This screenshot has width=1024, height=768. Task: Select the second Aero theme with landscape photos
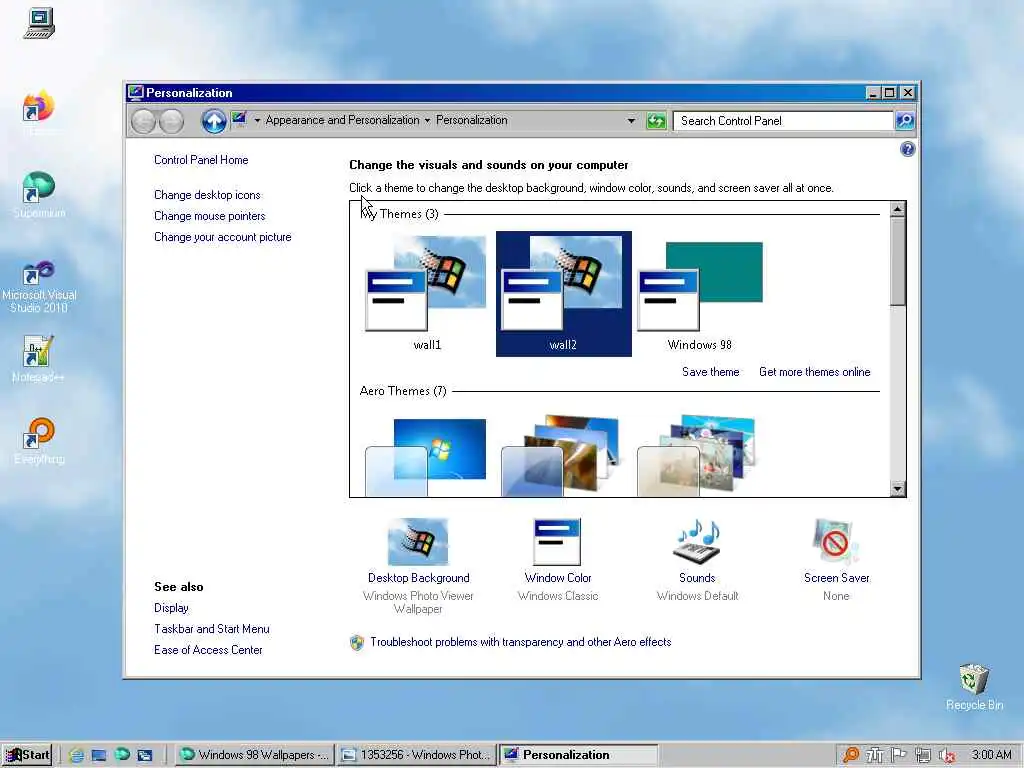point(560,456)
